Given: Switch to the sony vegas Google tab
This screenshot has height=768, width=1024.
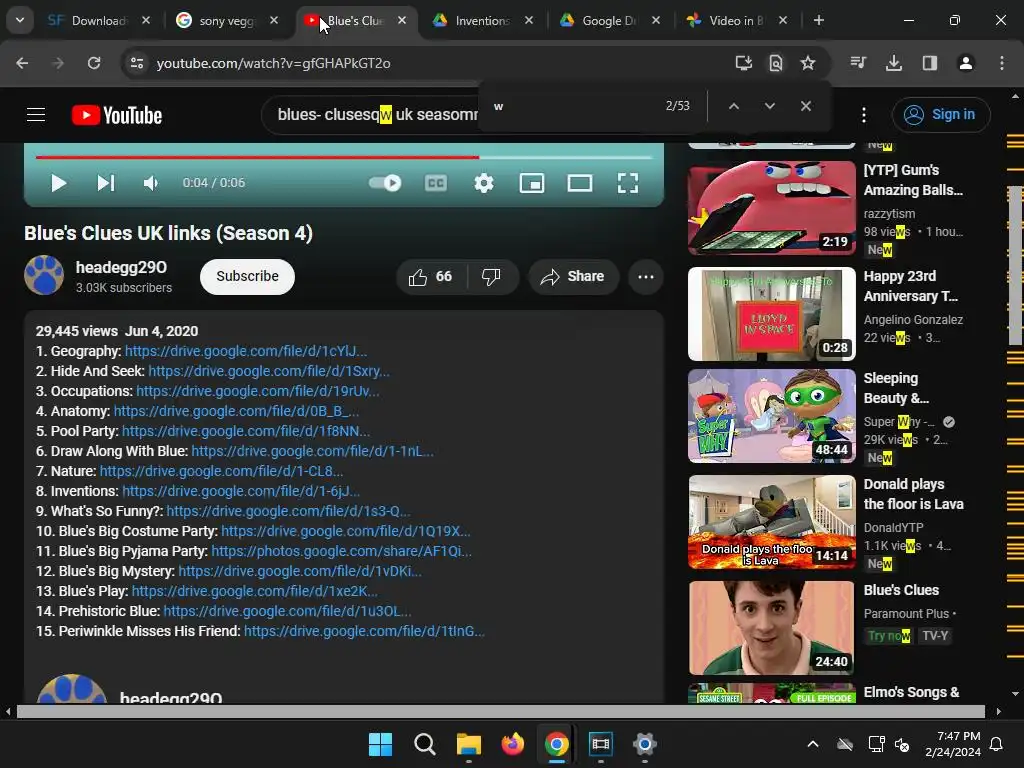Looking at the screenshot, I should 225,21.
